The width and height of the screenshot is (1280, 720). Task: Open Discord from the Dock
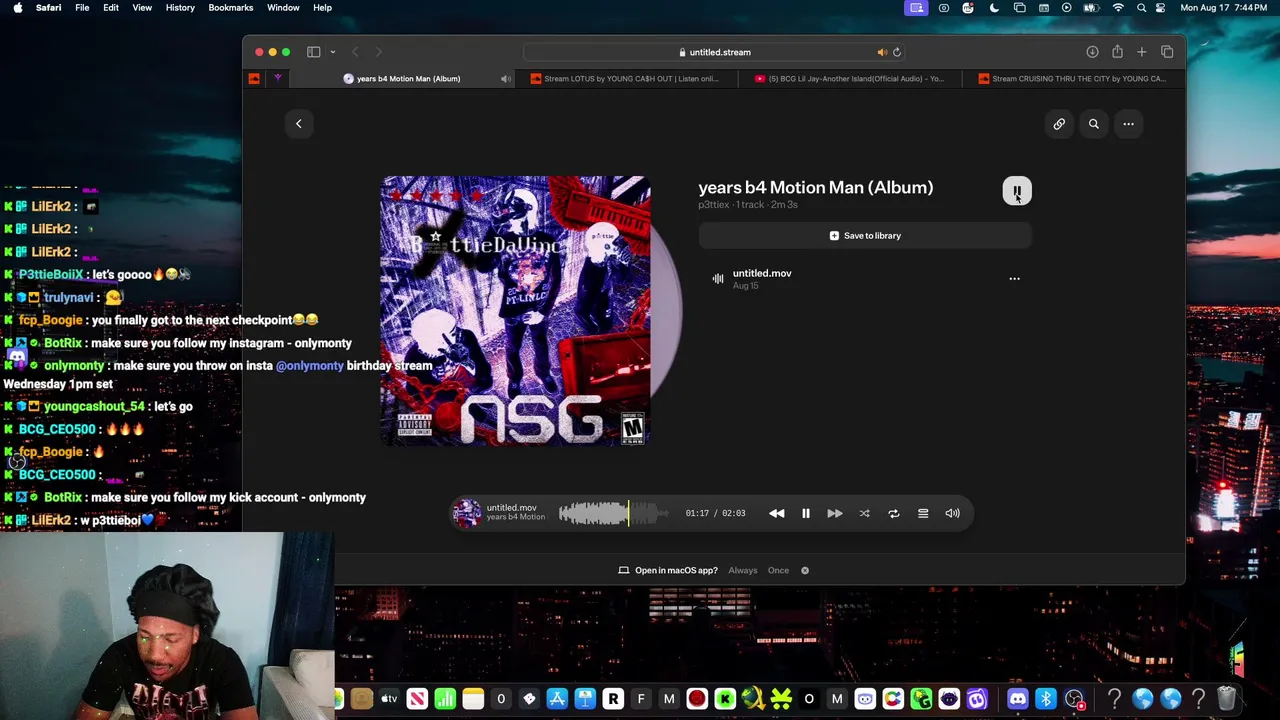tap(1018, 699)
